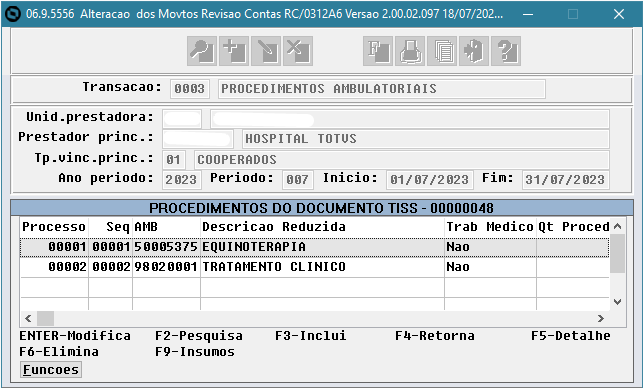643x388 pixels.
Task: Click AMB code 98020001
Action: click(166, 267)
